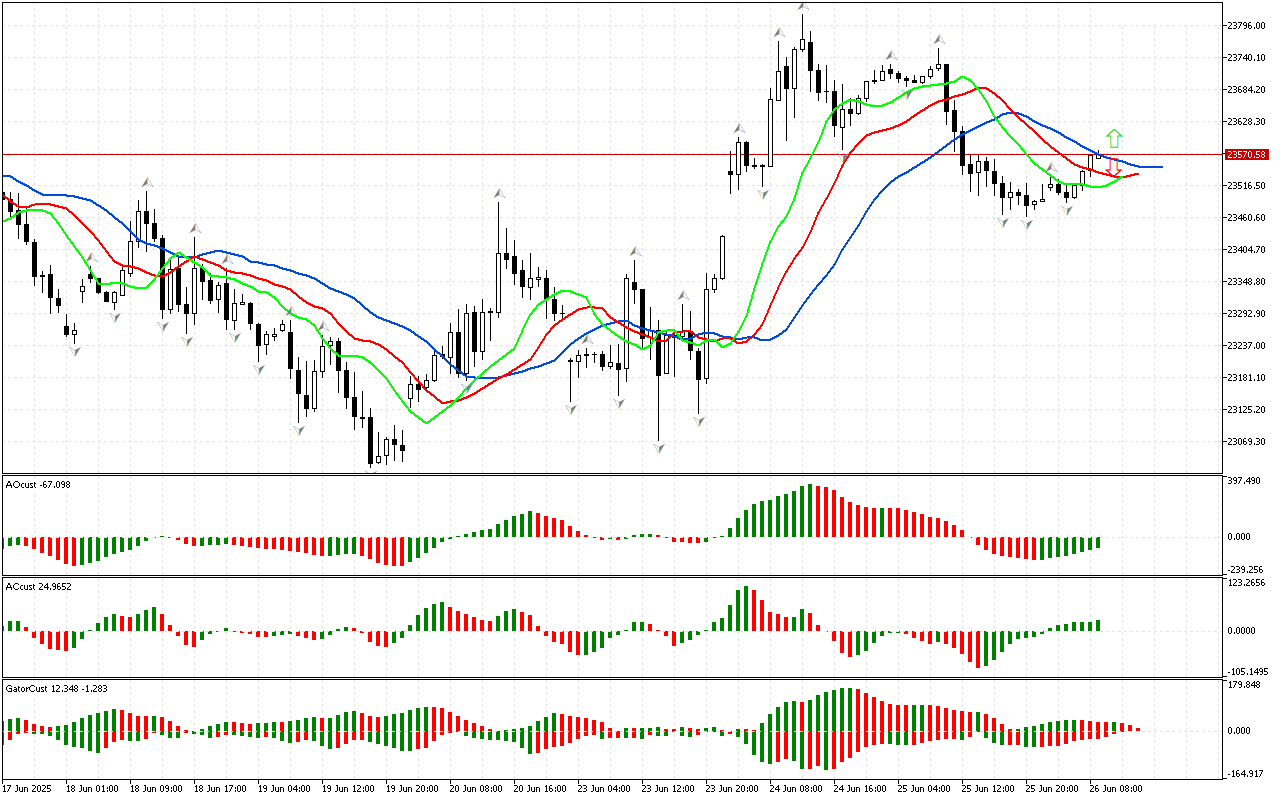Click the 20 Jun 08:00 time label
The image size is (1280, 800).
474,789
